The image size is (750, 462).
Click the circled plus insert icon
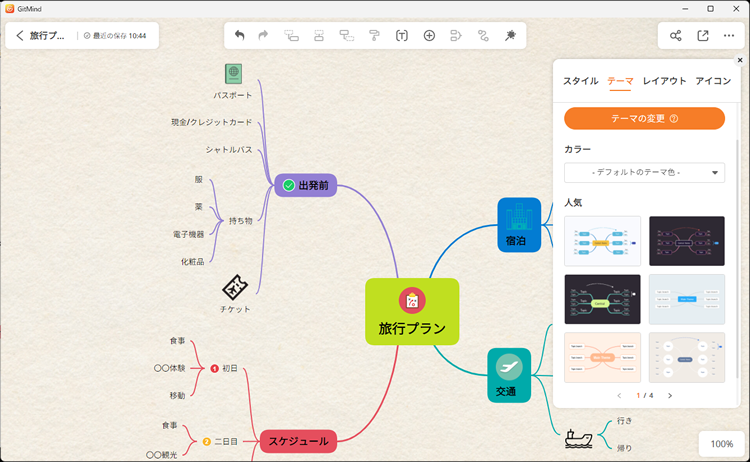pos(429,35)
